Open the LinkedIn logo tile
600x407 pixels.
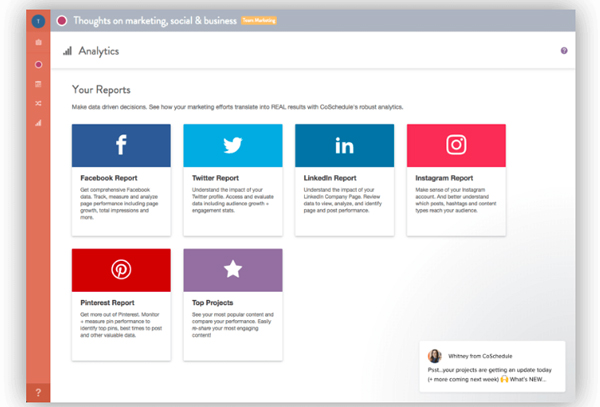click(x=344, y=145)
